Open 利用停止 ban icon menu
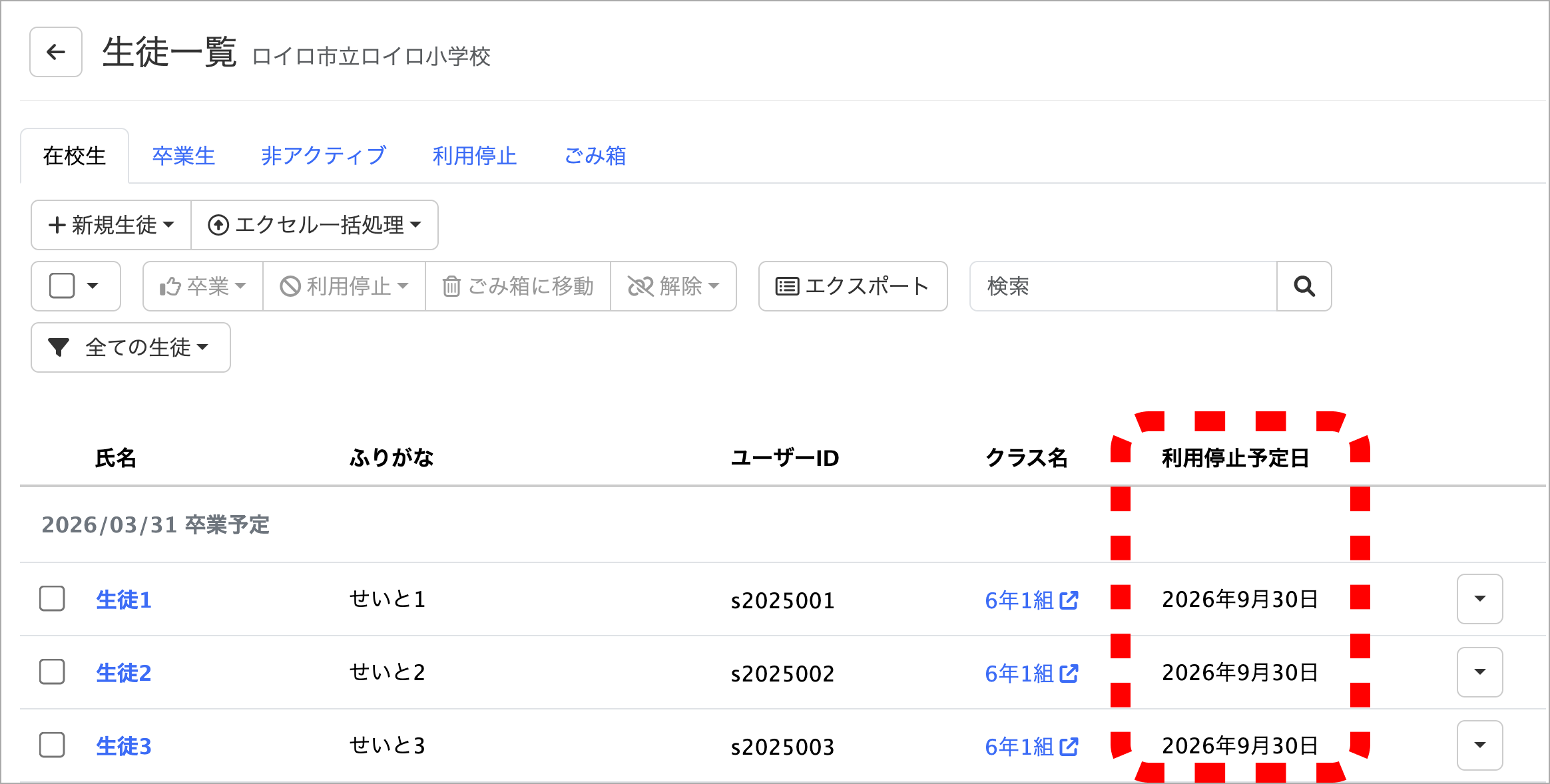Screen dimensions: 1550x784 344,286
